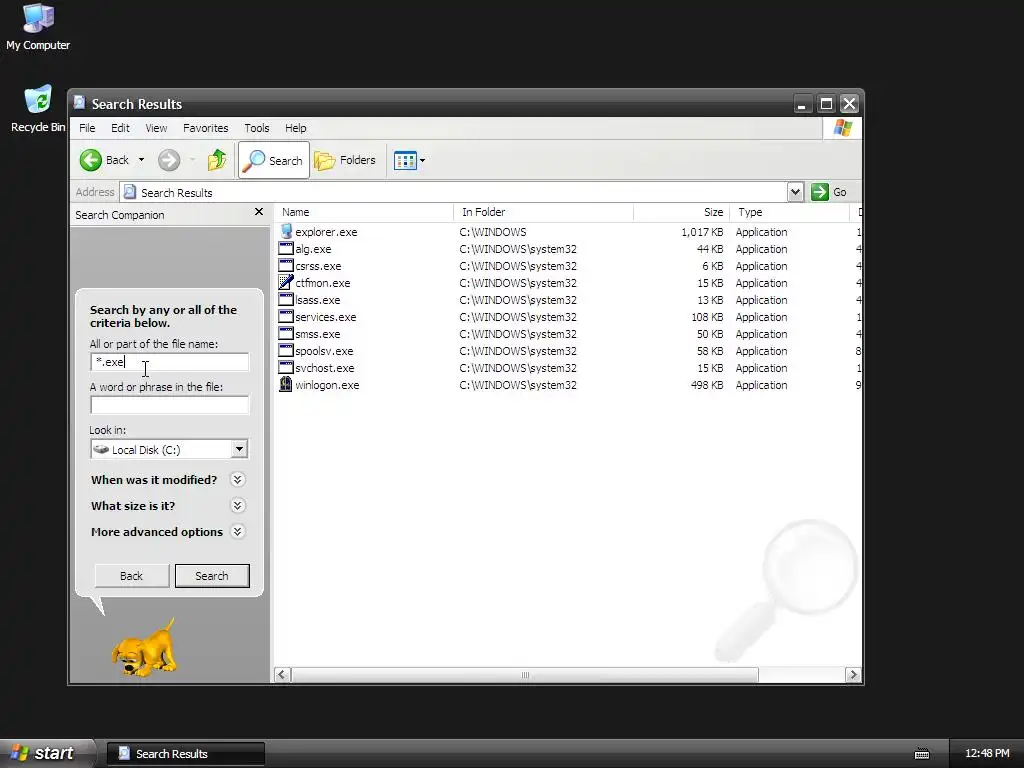Expand What size is it options
The image size is (1024, 768).
tap(238, 506)
